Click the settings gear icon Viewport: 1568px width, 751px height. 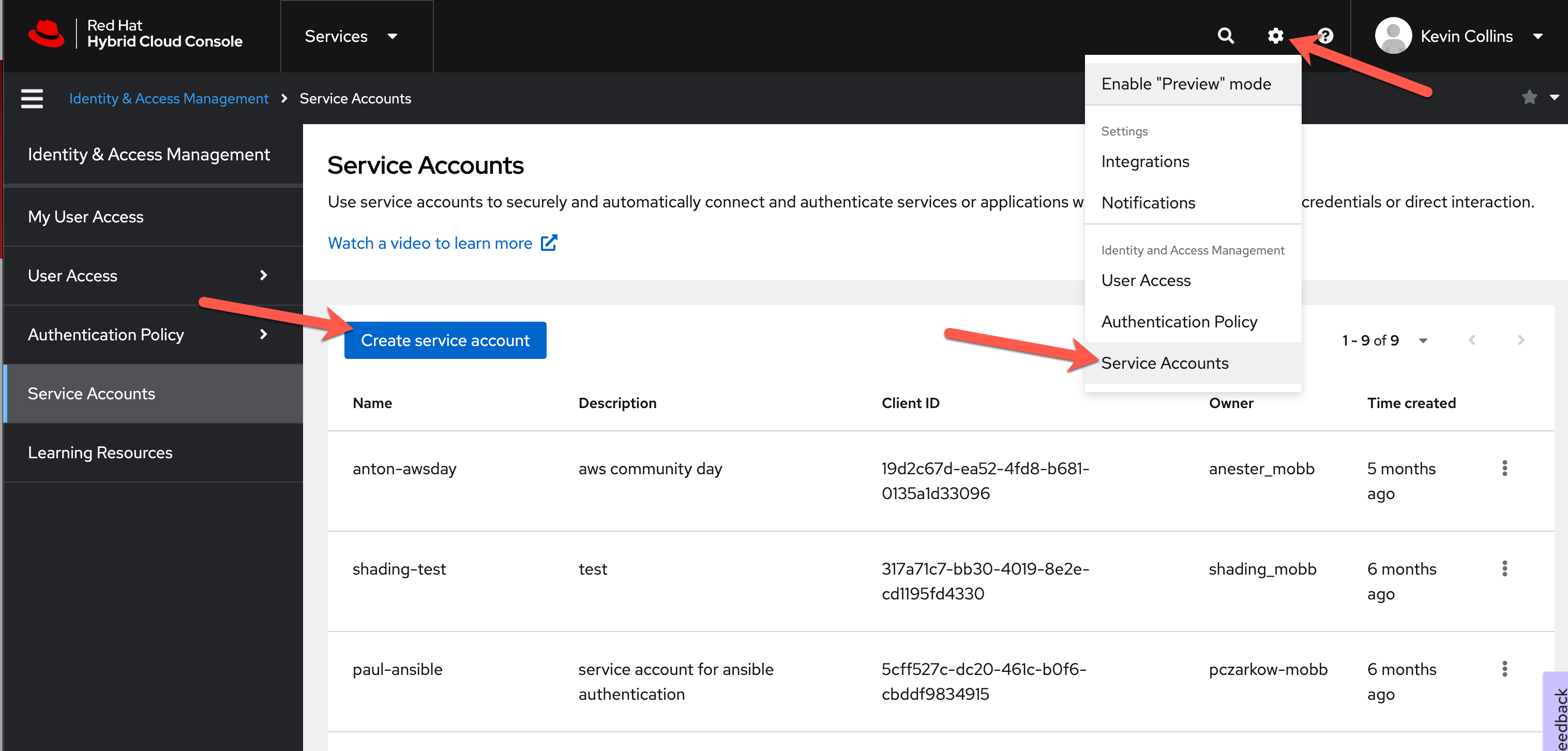(1275, 35)
